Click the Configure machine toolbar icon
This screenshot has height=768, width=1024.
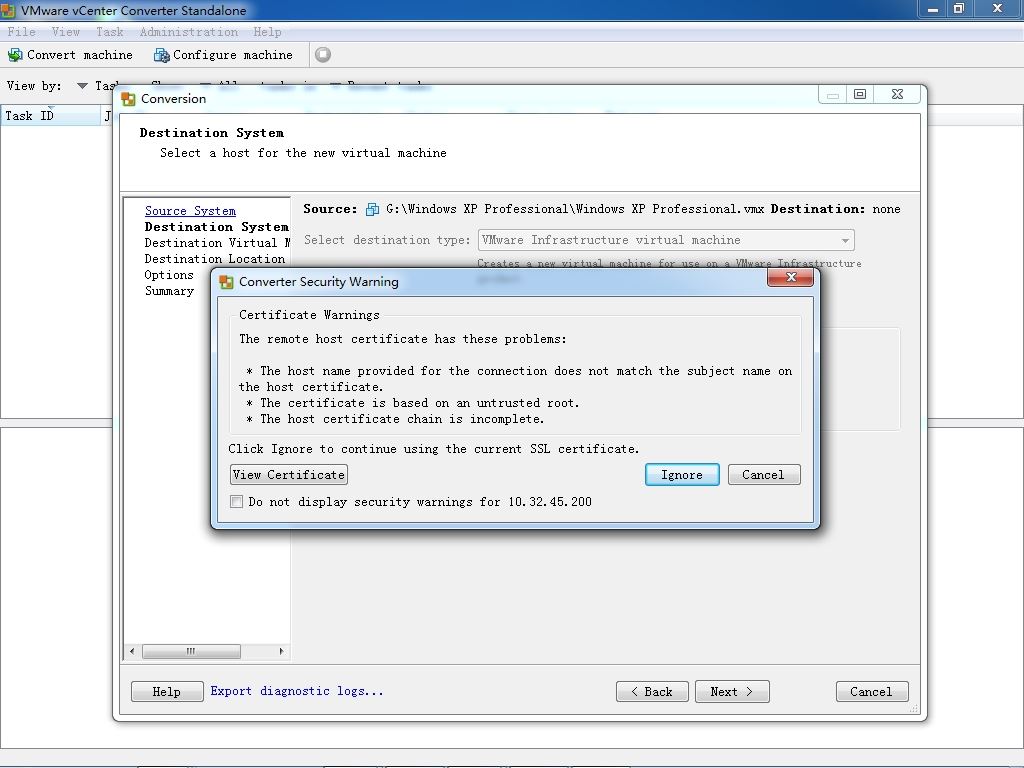pos(161,56)
